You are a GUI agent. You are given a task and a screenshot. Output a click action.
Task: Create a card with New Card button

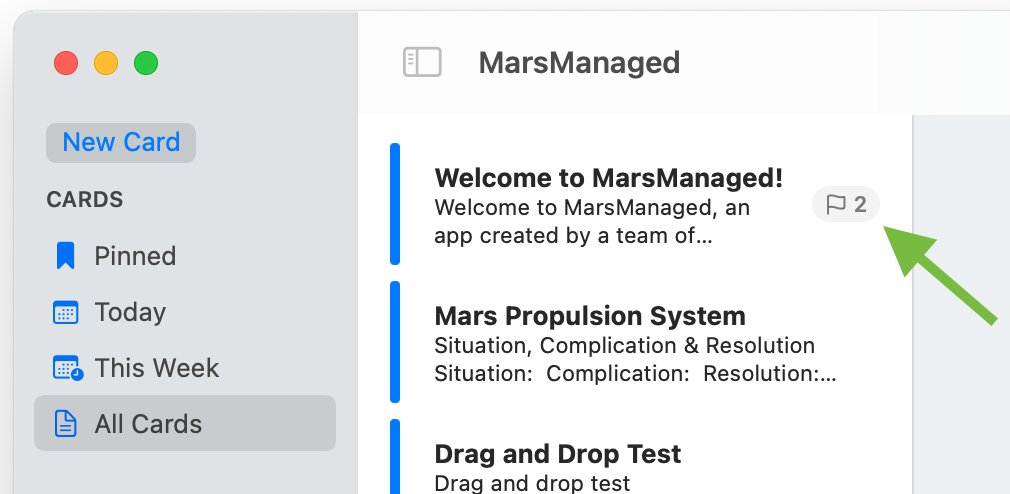coord(121,142)
